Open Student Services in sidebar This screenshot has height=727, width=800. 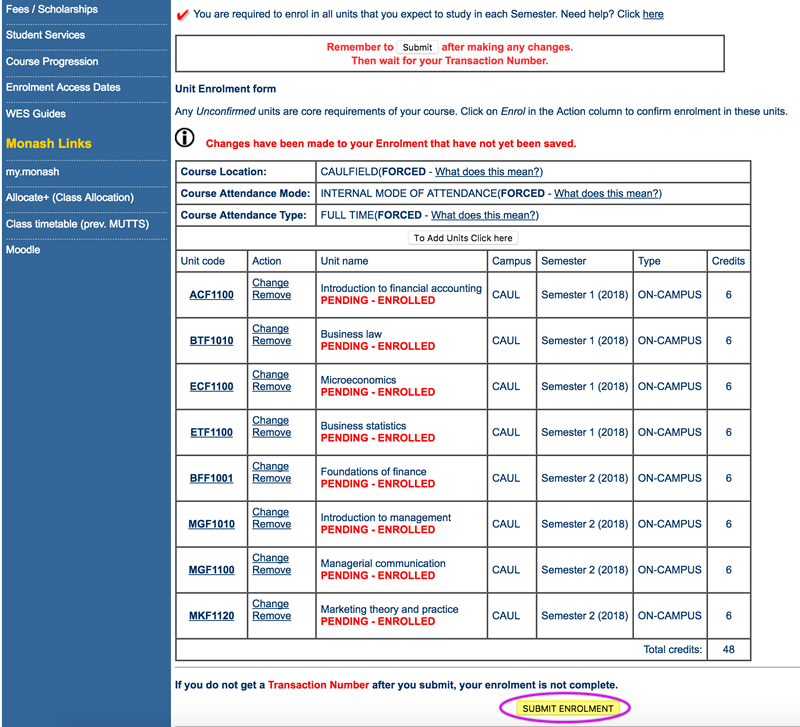(45, 35)
